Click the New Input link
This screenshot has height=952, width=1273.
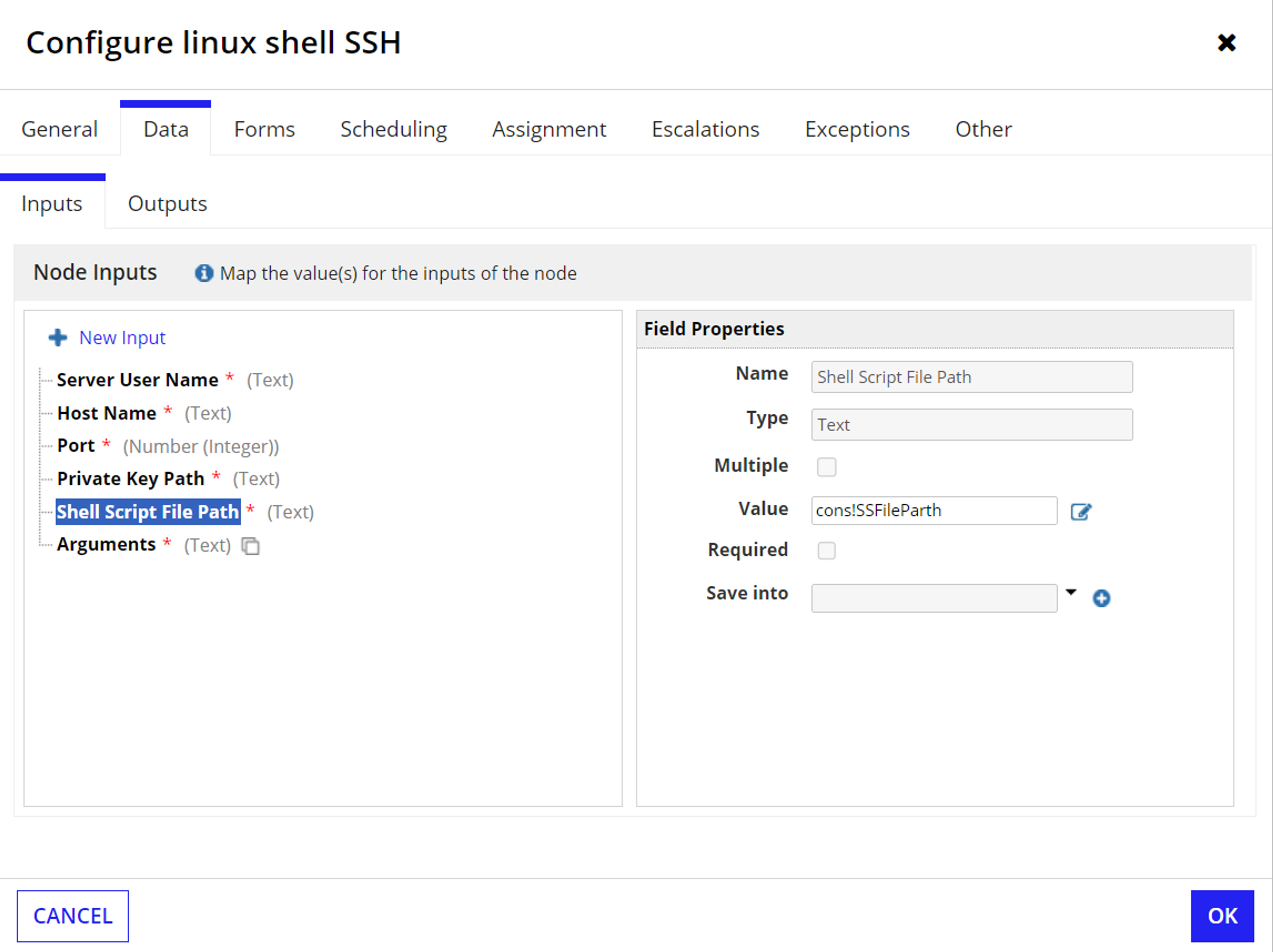123,338
